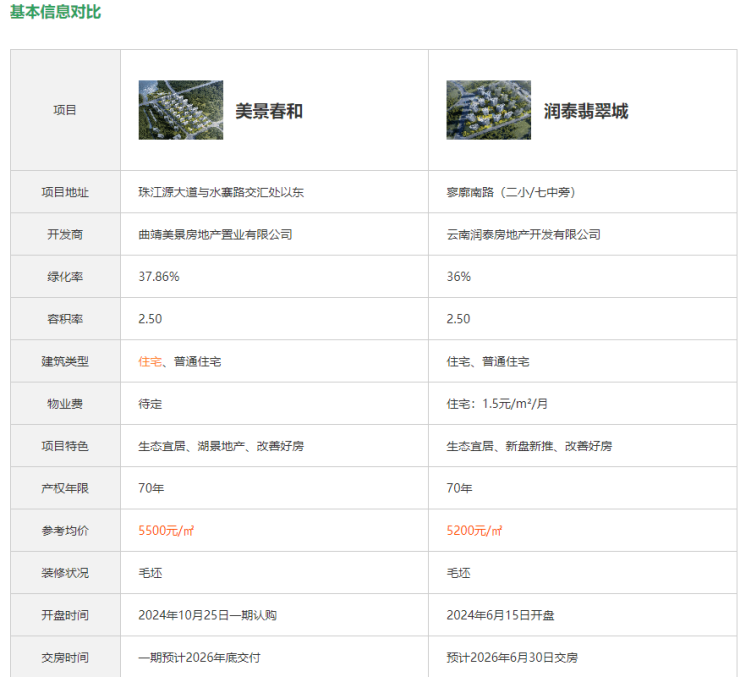Select the address 珠江源大道与水寨路交汇处以东
This screenshot has height=677, width=740.
[x=221, y=192]
